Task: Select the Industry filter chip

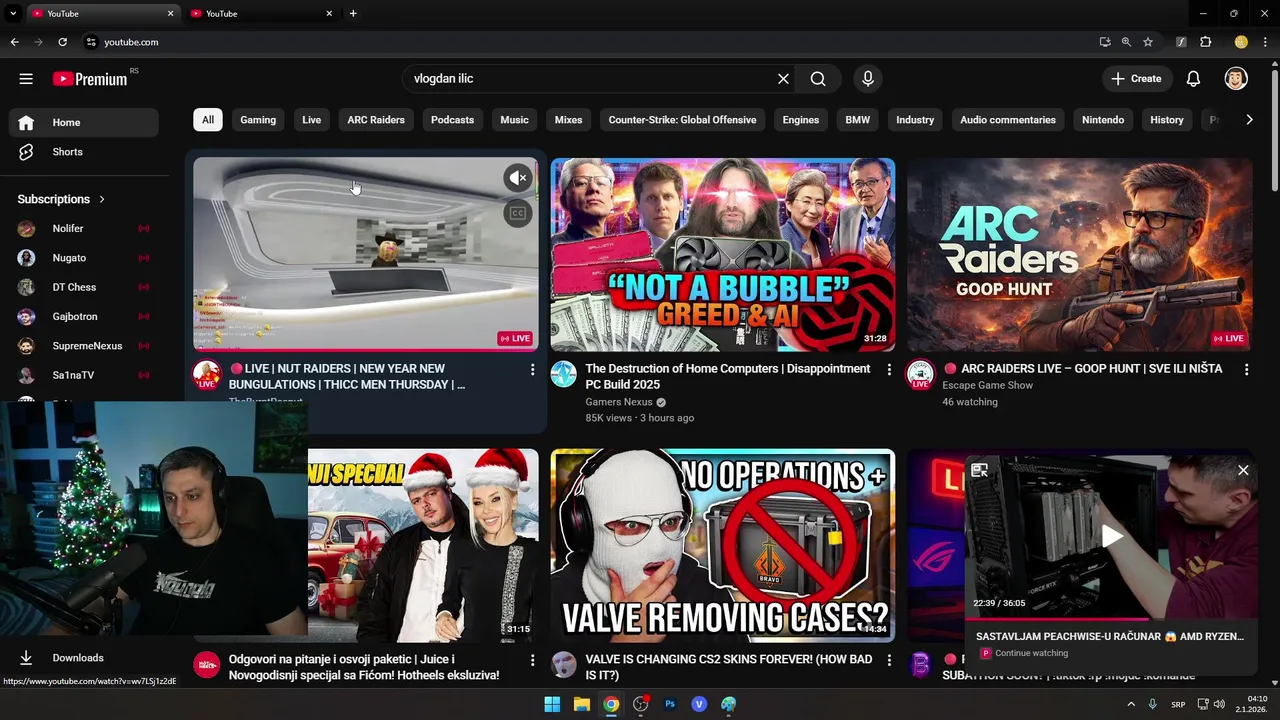Action: (915, 120)
